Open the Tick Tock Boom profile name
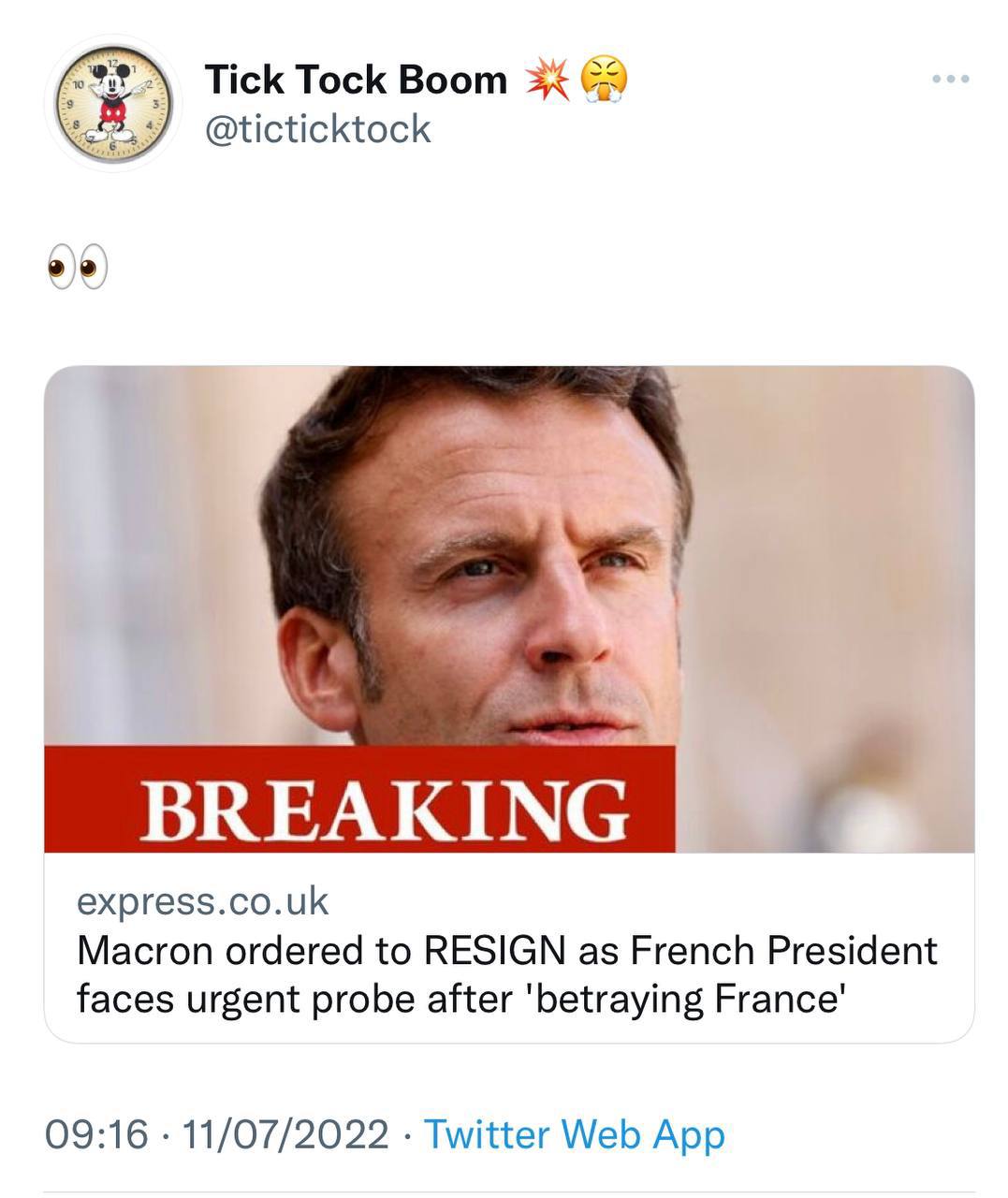The width and height of the screenshot is (1008, 1198). [x=356, y=80]
